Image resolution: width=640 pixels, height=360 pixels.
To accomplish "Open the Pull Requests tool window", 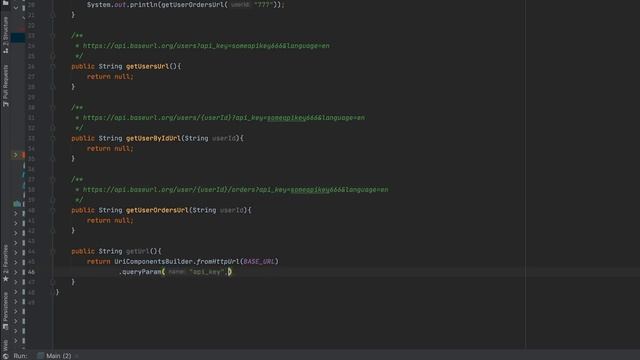I will 6,86.
